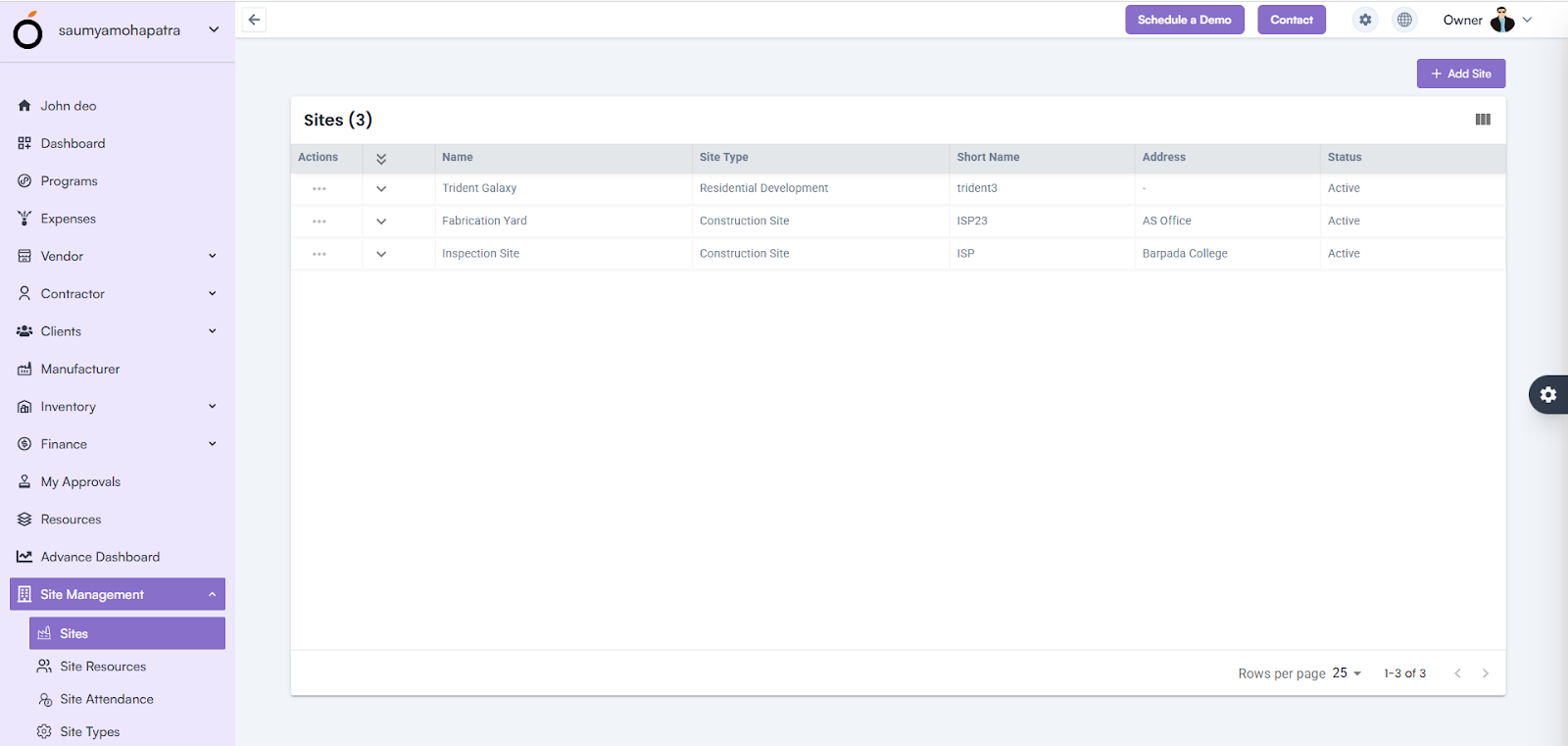Click the globe language icon
Screen dimensions: 1568x746
point(1404,20)
